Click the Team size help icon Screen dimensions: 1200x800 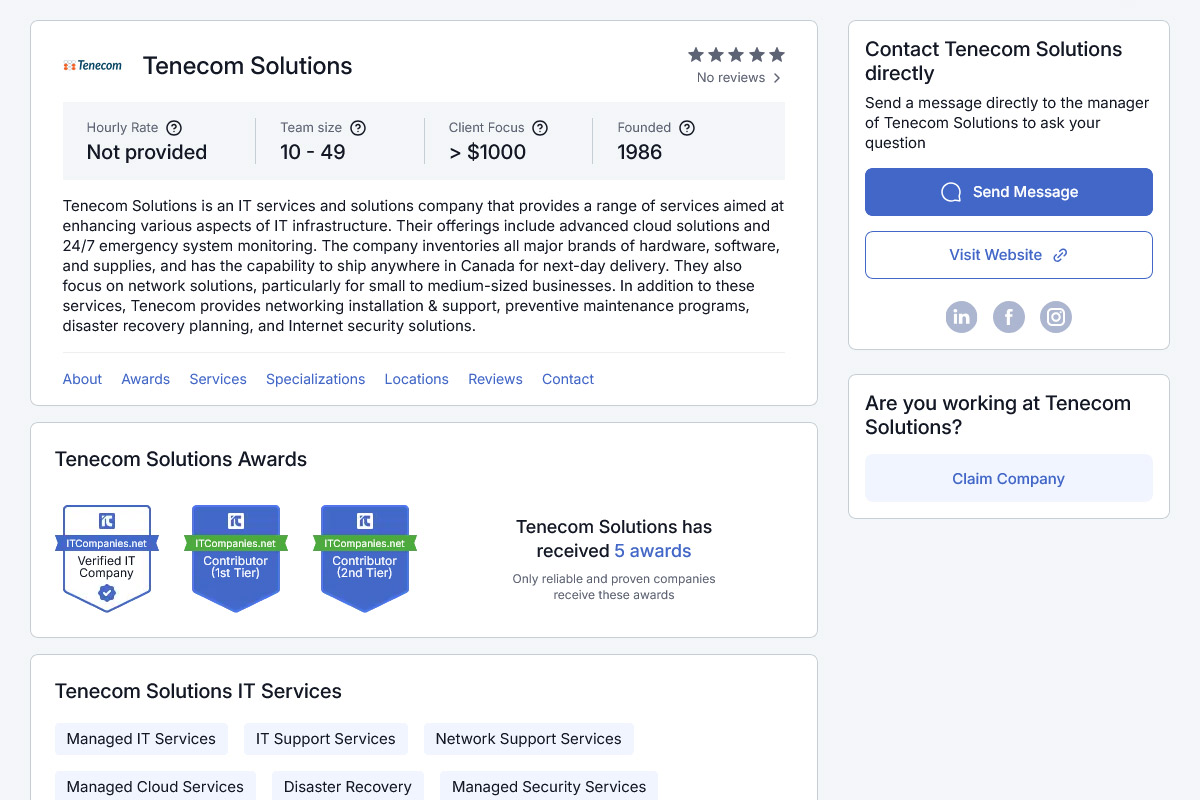[x=358, y=128]
